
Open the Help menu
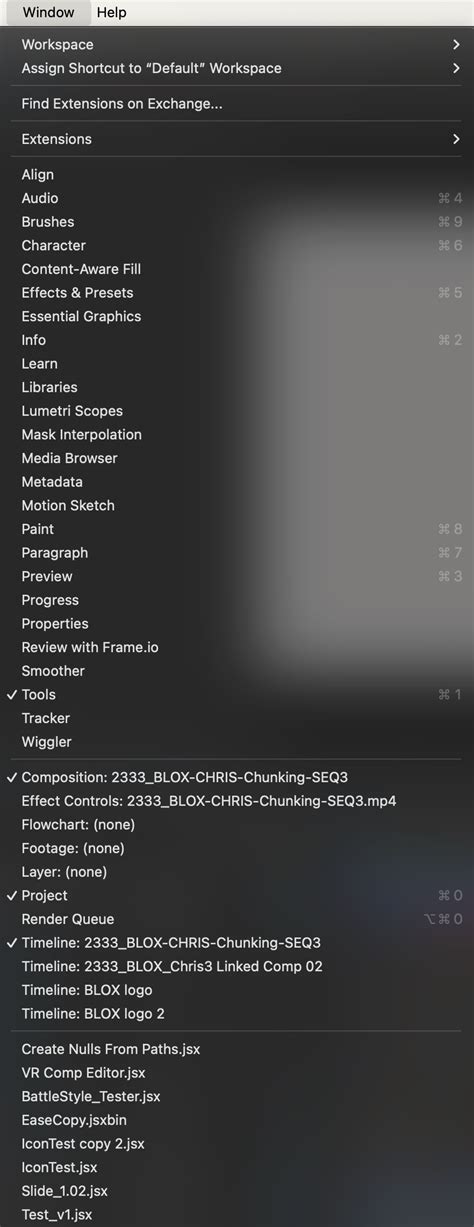111,12
